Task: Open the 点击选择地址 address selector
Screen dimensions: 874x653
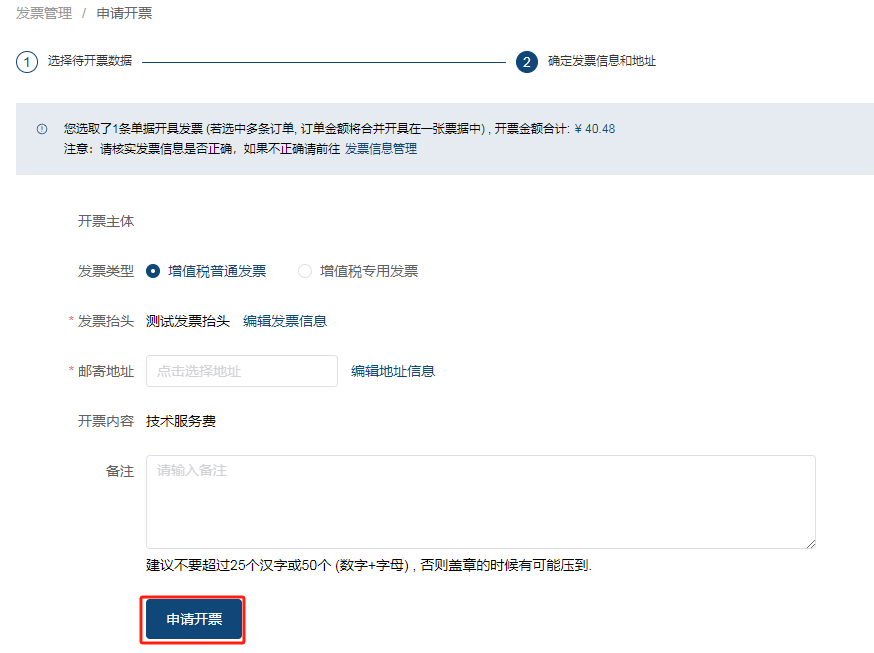Action: pos(242,371)
